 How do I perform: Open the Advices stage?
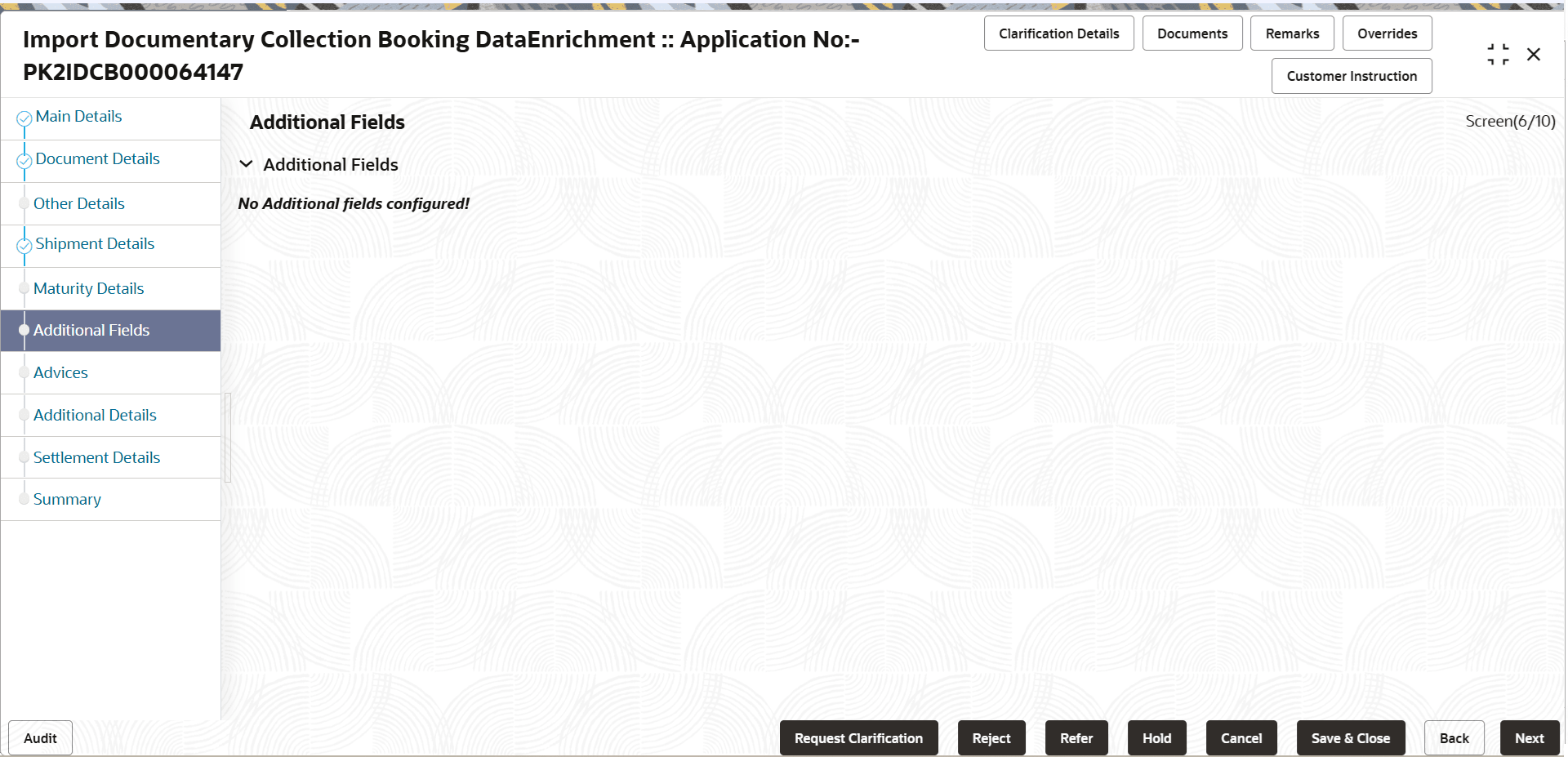point(60,372)
